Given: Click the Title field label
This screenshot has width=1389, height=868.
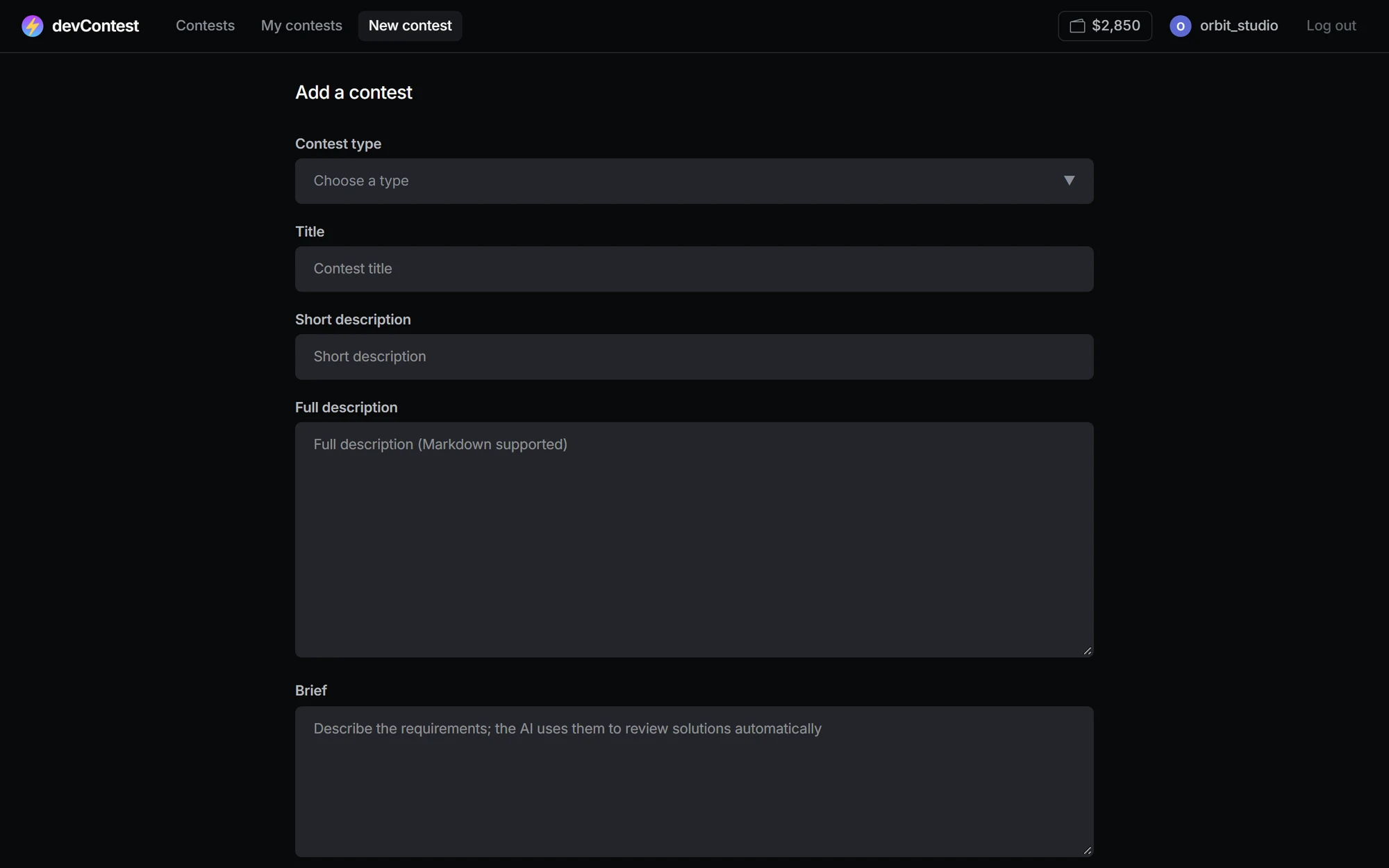Looking at the screenshot, I should pos(310,231).
